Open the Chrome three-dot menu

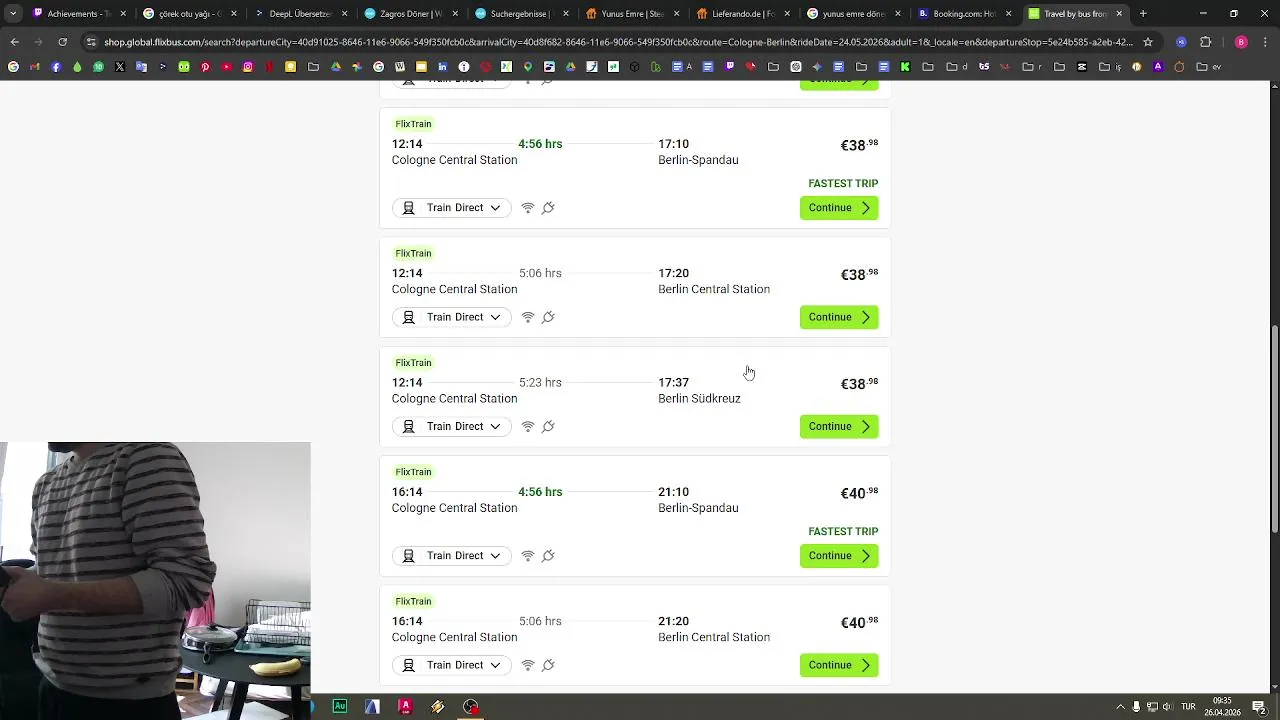tap(1264, 42)
